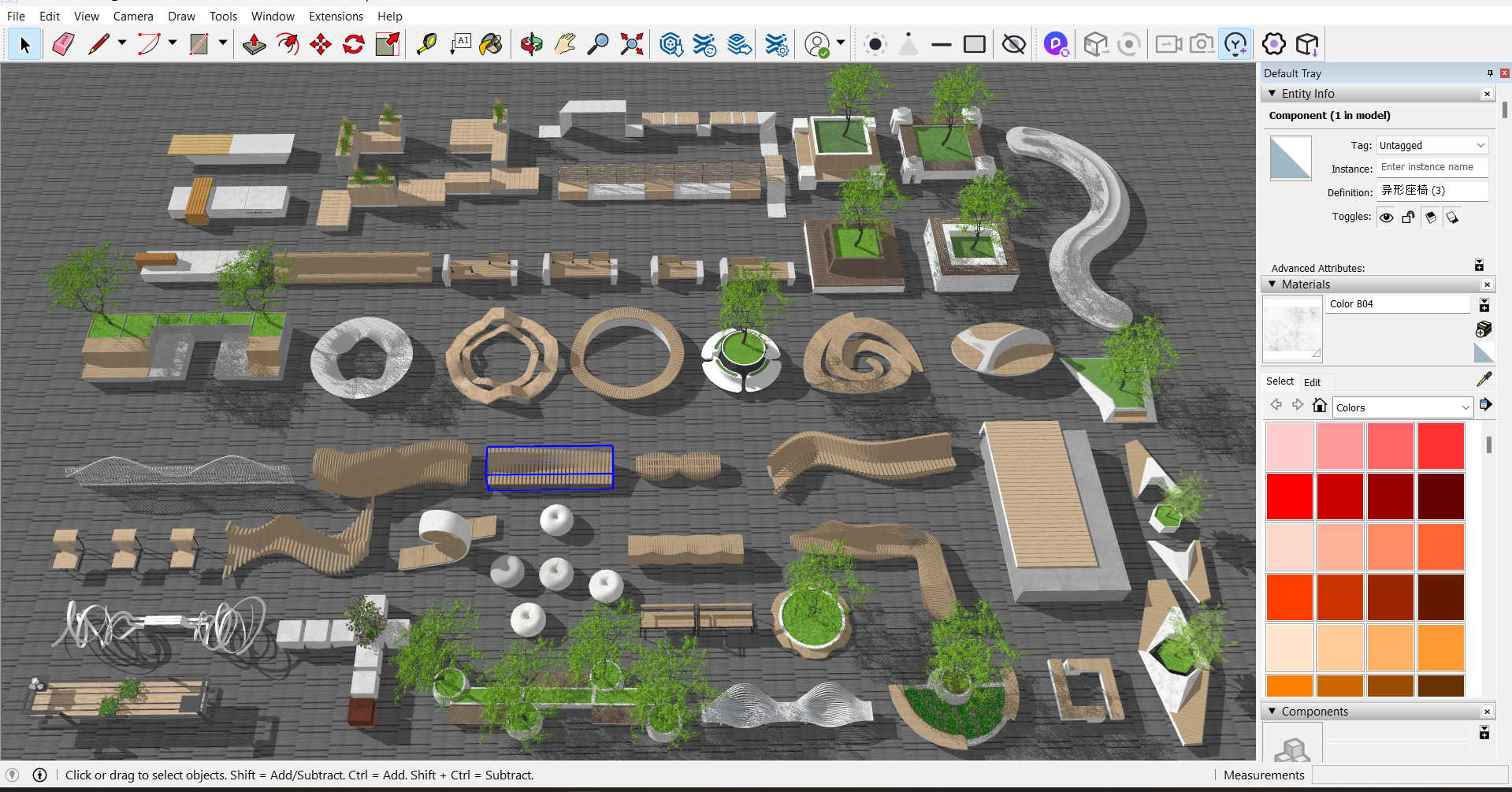Activate the Push/Pull tool
The image size is (1512, 792).
click(x=254, y=44)
